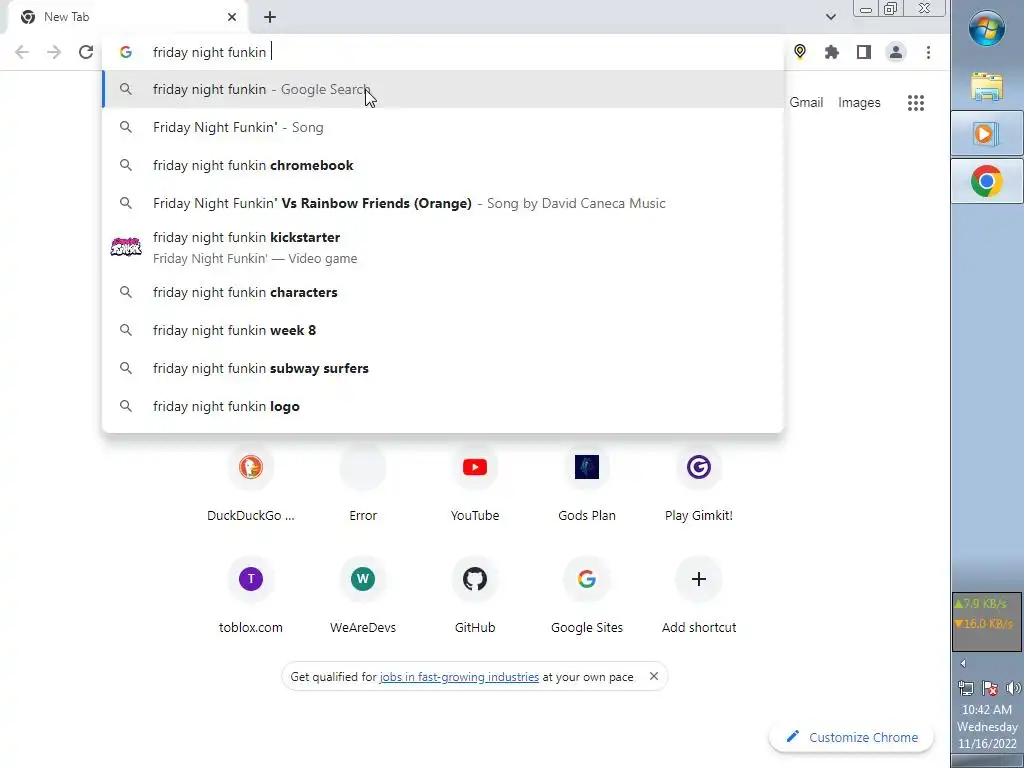The height and width of the screenshot is (768, 1024).
Task: Dismiss the jobs promo banner
Action: (x=654, y=677)
